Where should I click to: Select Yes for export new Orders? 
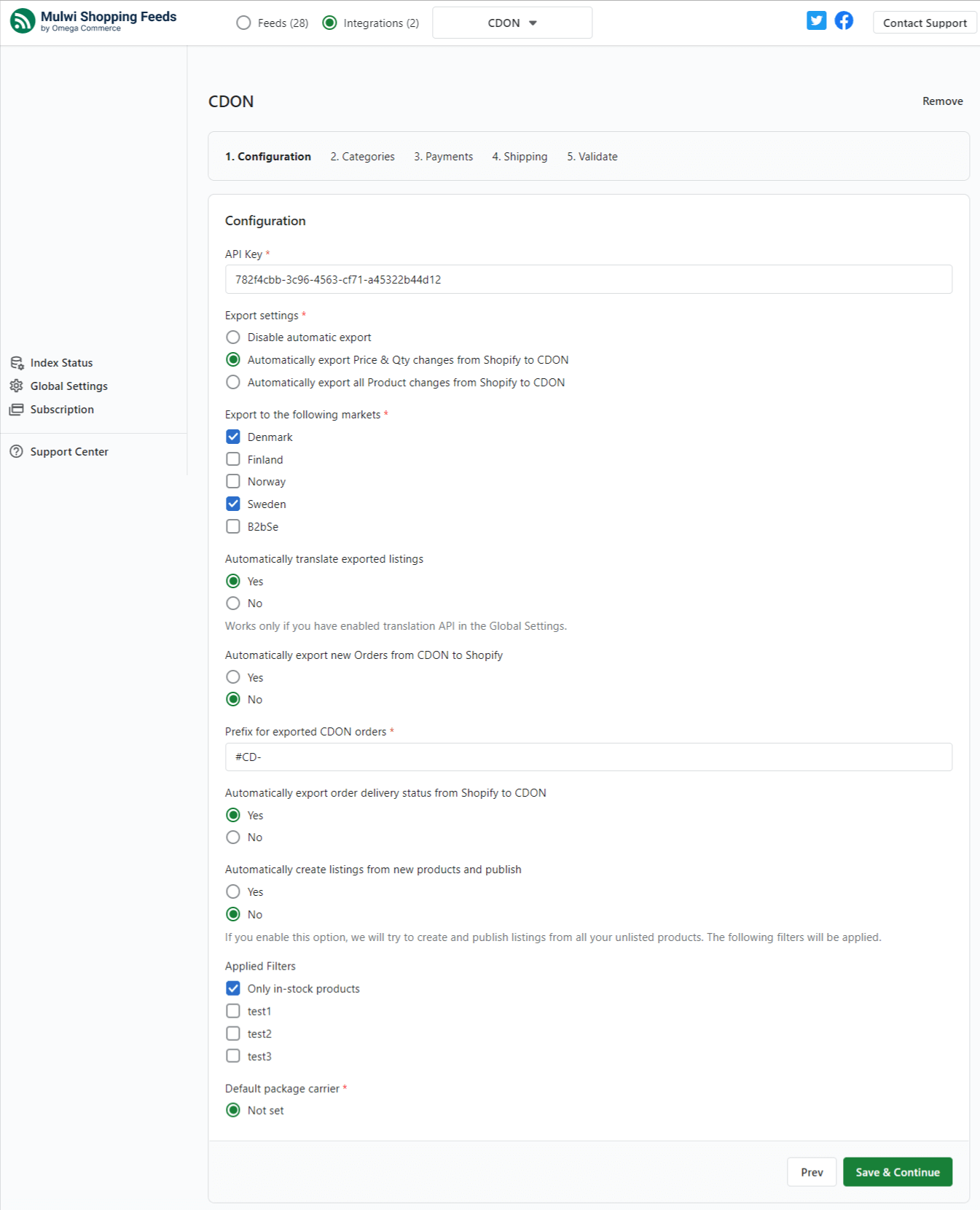pyautogui.click(x=233, y=677)
